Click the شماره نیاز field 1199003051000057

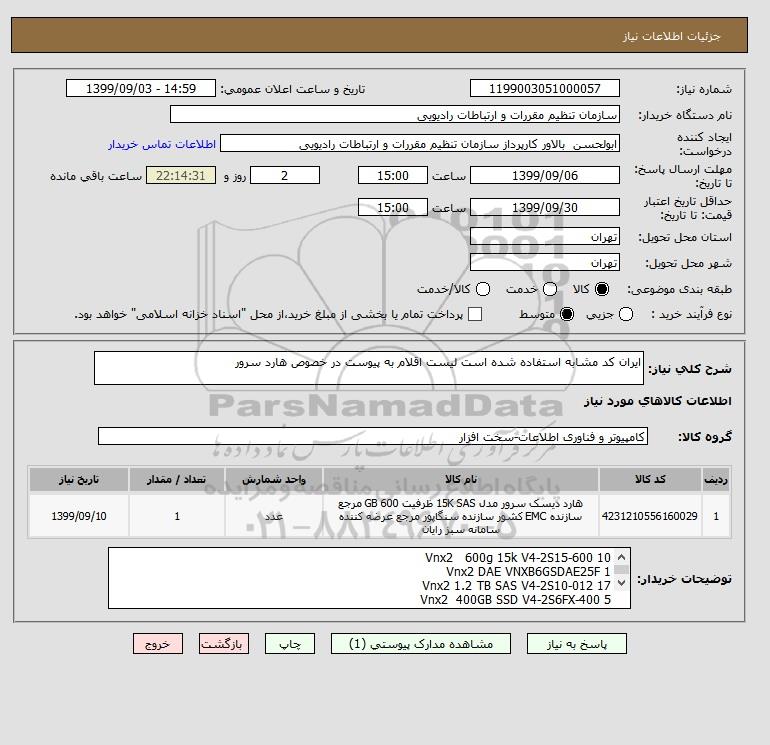[x=545, y=88]
